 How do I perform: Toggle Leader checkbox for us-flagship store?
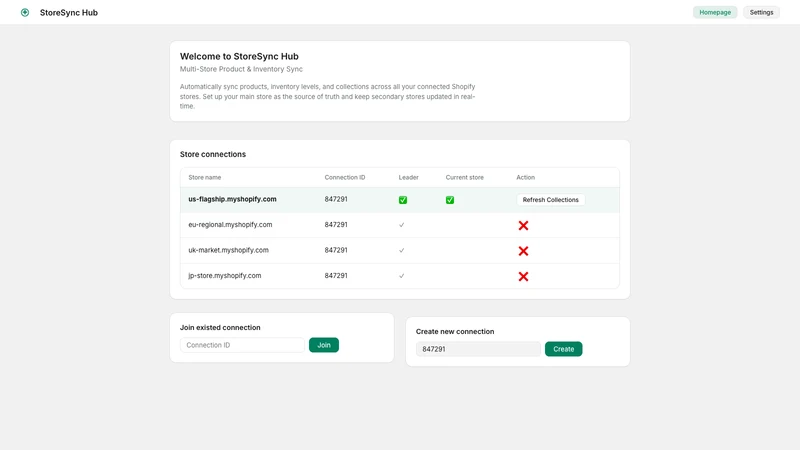point(403,200)
